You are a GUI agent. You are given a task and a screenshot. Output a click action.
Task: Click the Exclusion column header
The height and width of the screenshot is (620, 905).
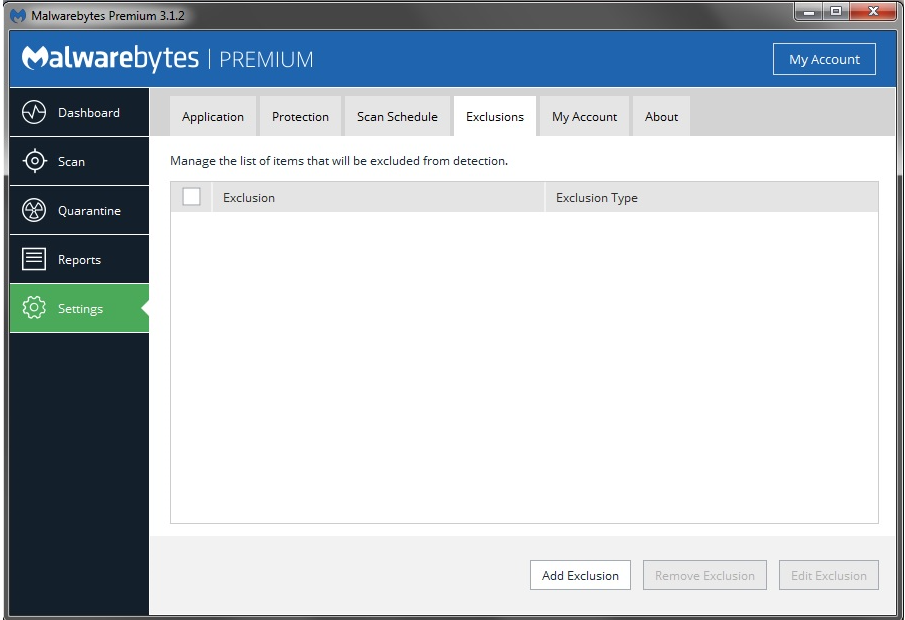coord(378,197)
